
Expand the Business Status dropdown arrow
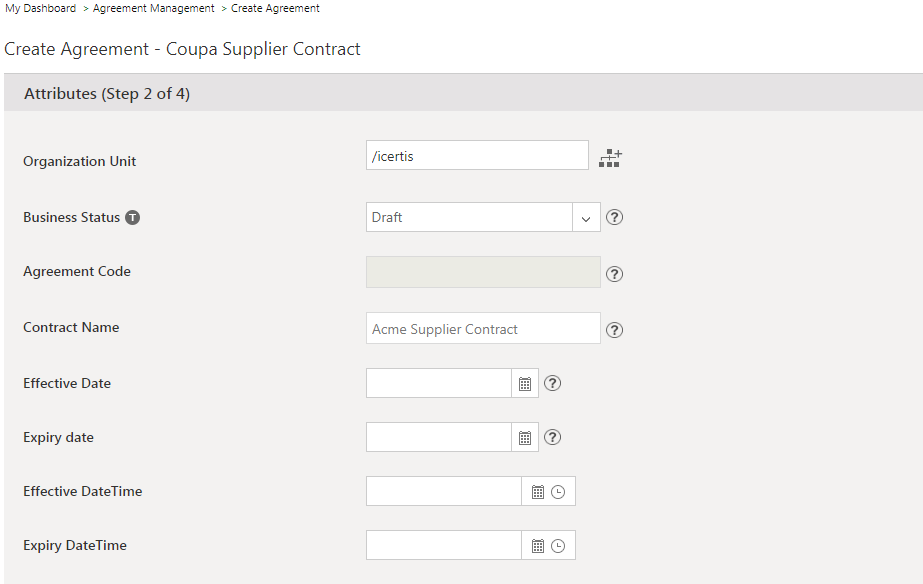pyautogui.click(x=586, y=218)
